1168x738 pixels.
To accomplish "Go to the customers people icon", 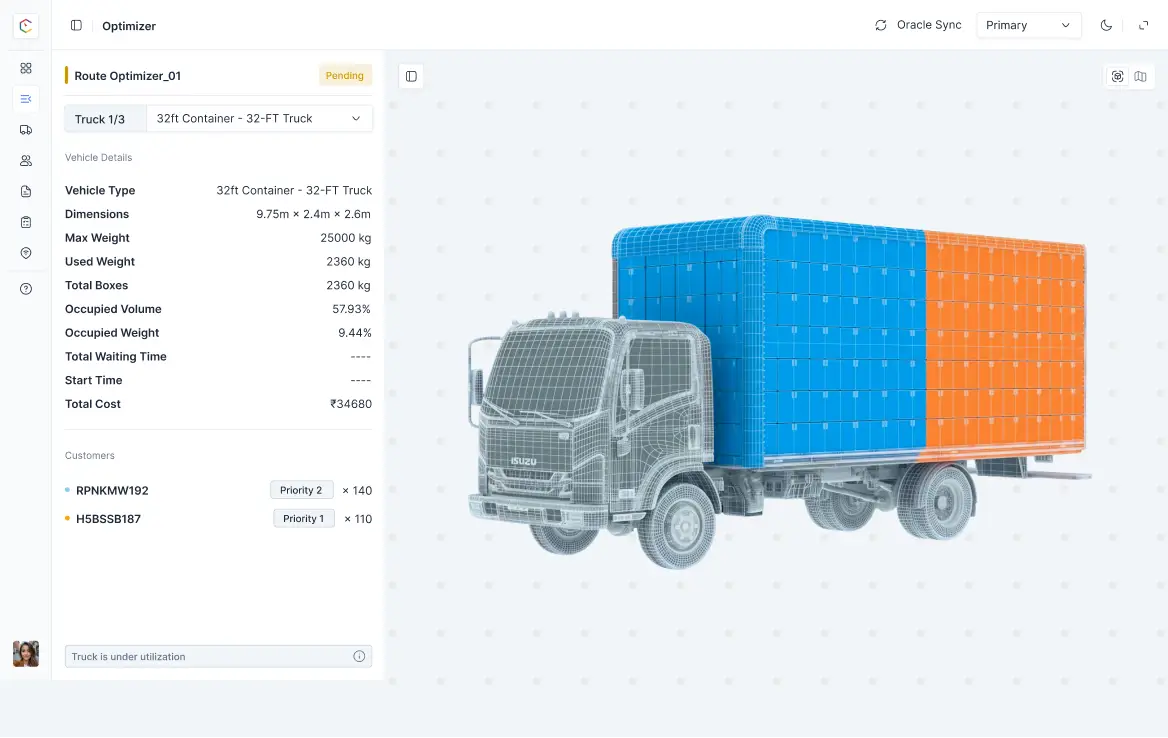I will coord(26,161).
